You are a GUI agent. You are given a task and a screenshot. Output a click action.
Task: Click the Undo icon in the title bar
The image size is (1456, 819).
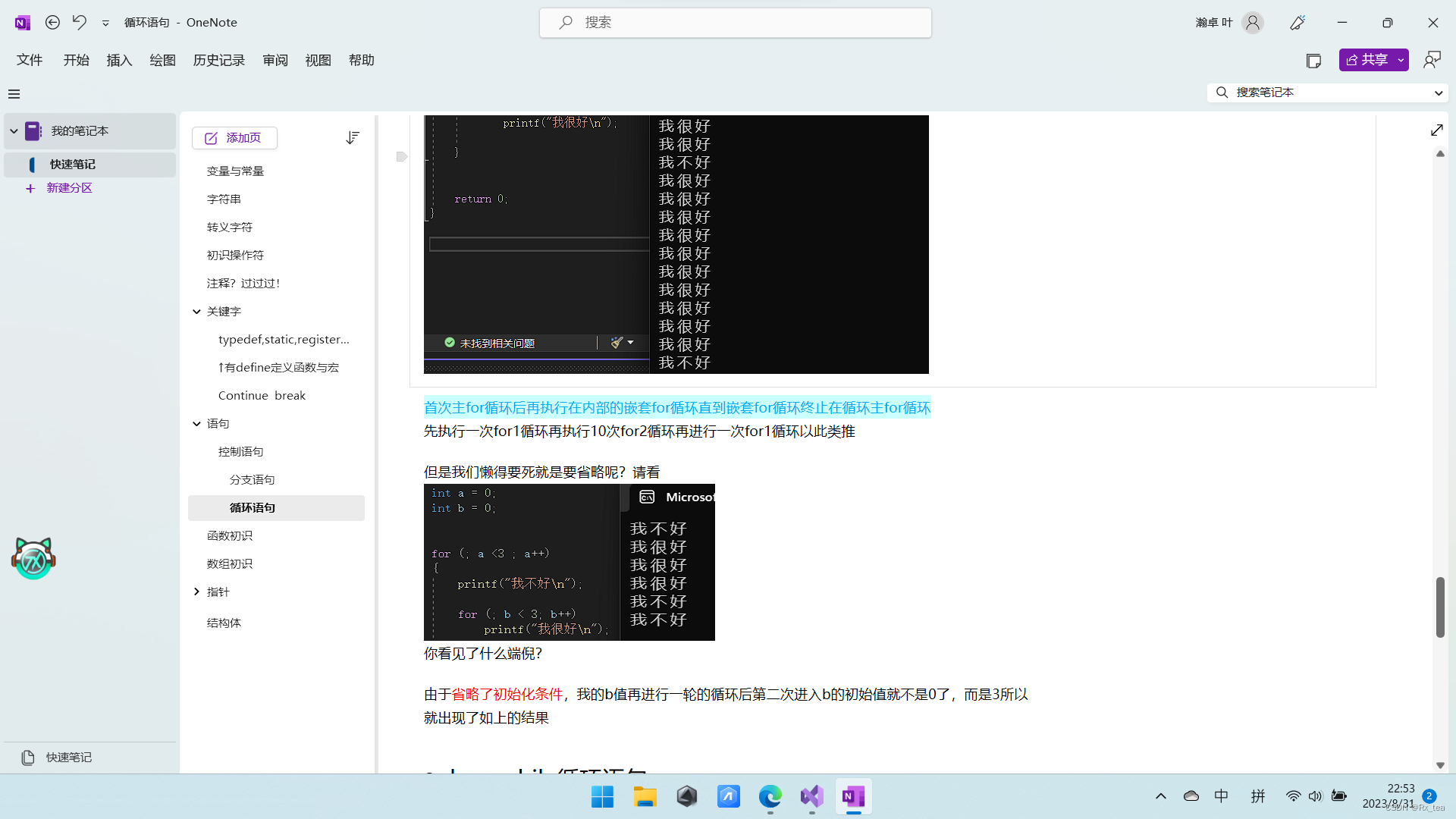[x=79, y=22]
